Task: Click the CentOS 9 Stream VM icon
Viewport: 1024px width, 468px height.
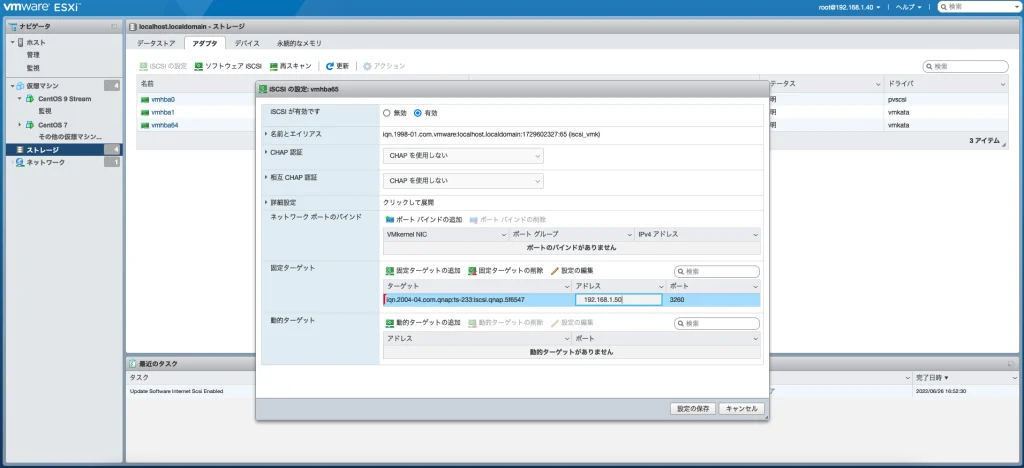Action: click(x=29, y=99)
